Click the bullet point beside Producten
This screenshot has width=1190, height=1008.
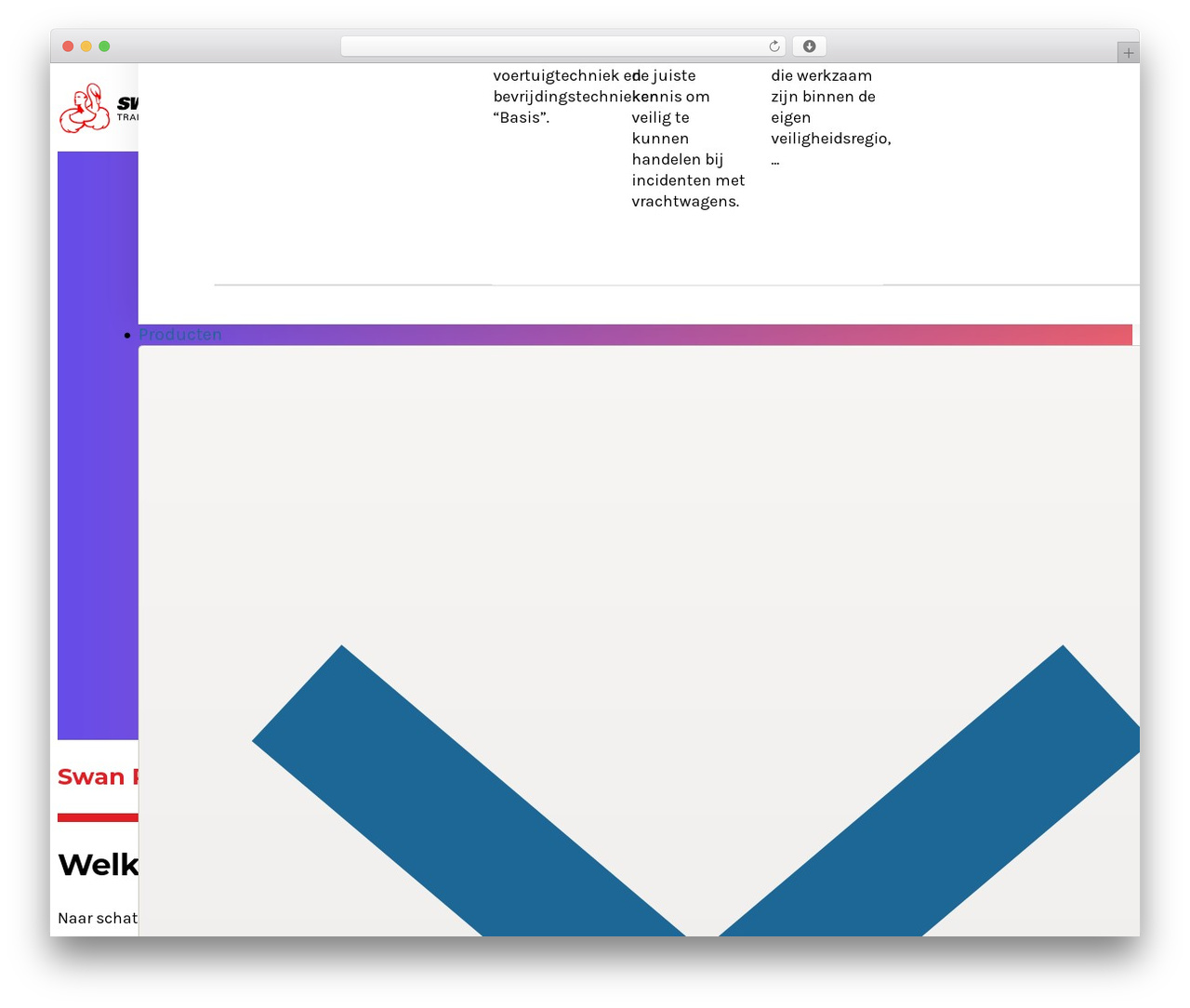[127, 335]
